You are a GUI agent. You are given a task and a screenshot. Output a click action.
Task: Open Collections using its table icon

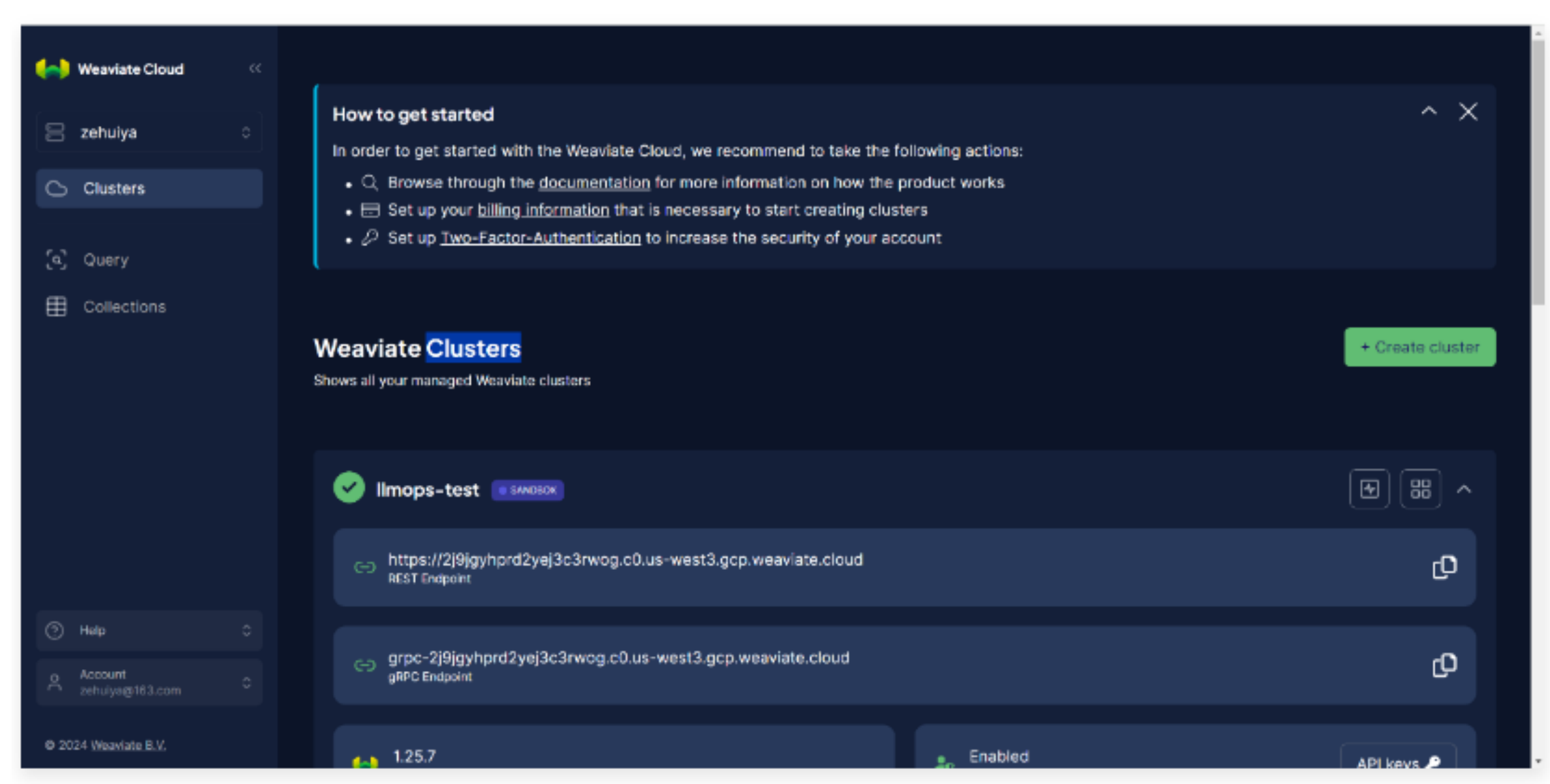[x=56, y=306]
